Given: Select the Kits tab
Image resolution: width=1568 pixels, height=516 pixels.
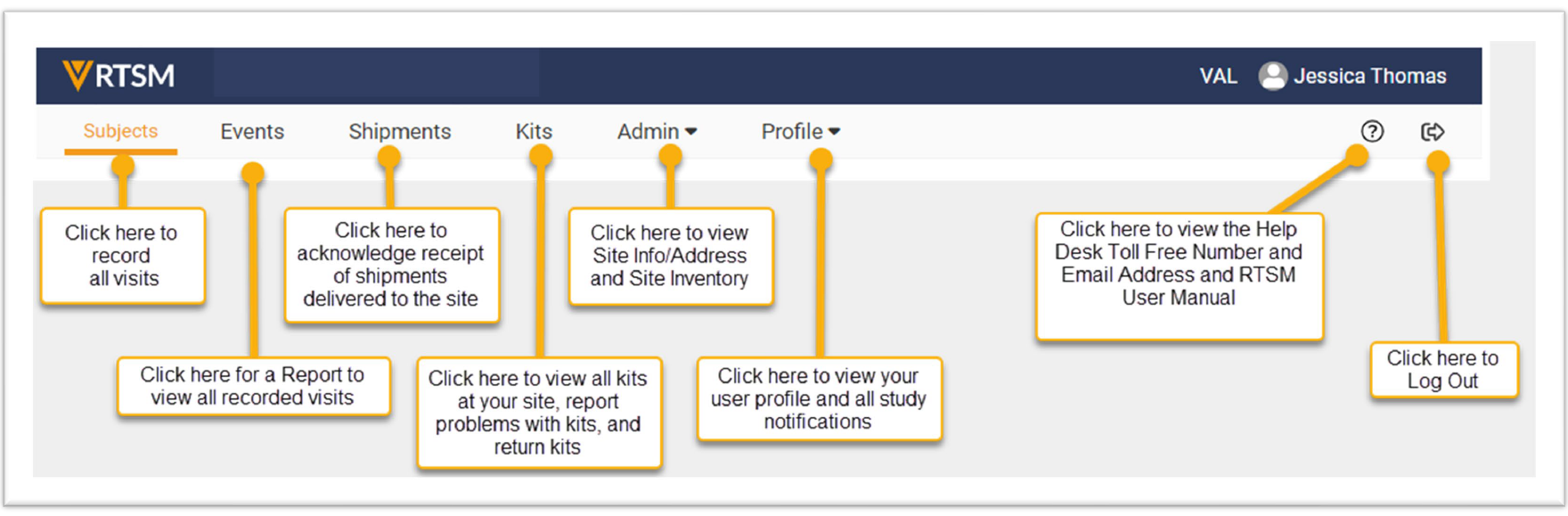Looking at the screenshot, I should [534, 132].
